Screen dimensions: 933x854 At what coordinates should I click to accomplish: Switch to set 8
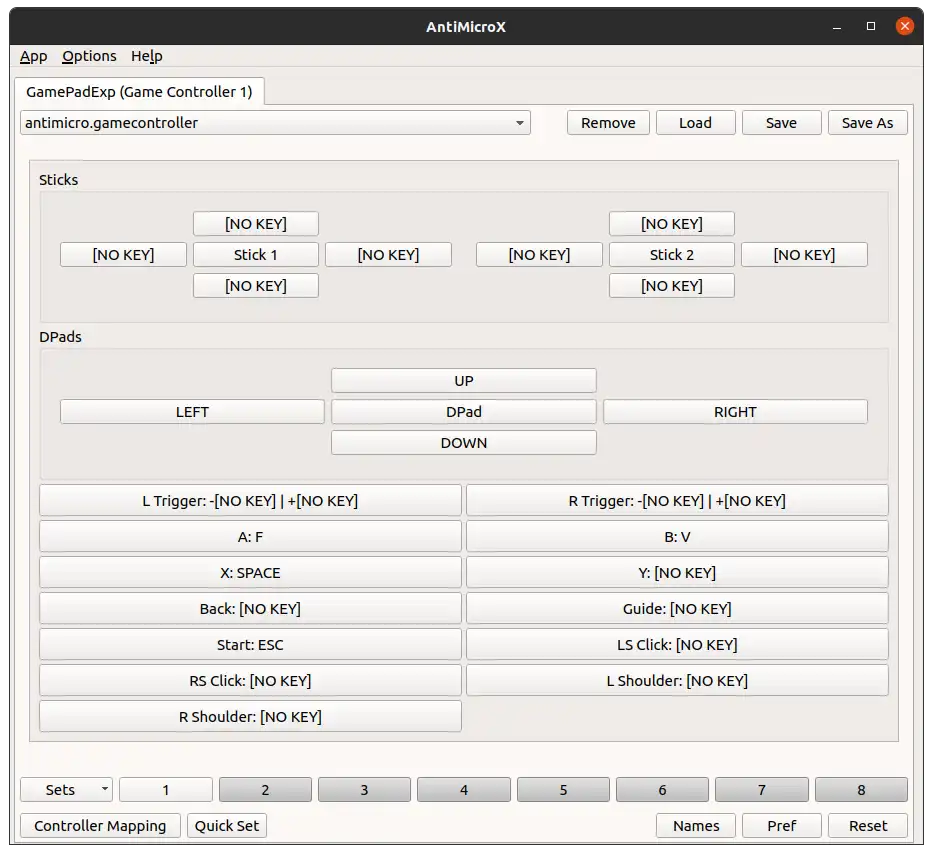pyautogui.click(x=861, y=790)
